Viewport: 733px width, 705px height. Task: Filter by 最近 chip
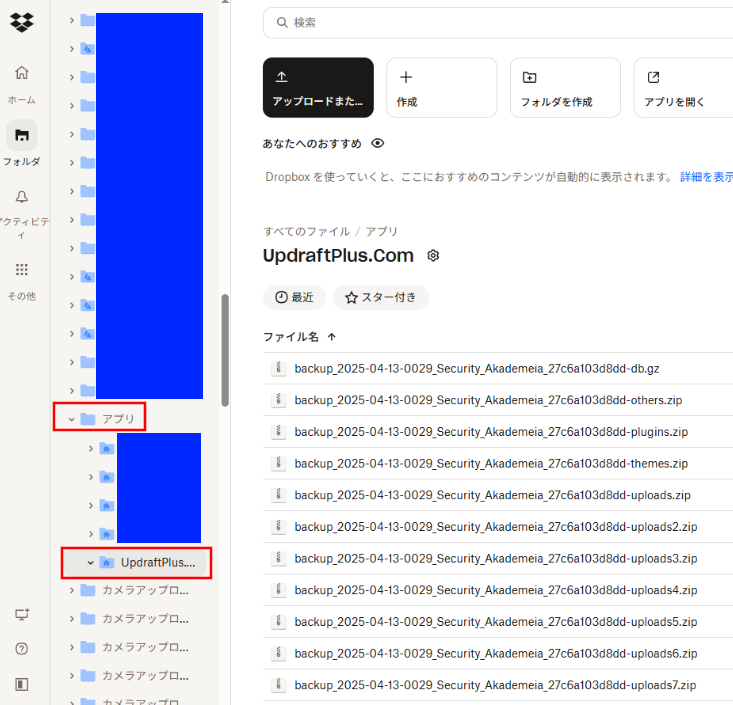pos(295,297)
